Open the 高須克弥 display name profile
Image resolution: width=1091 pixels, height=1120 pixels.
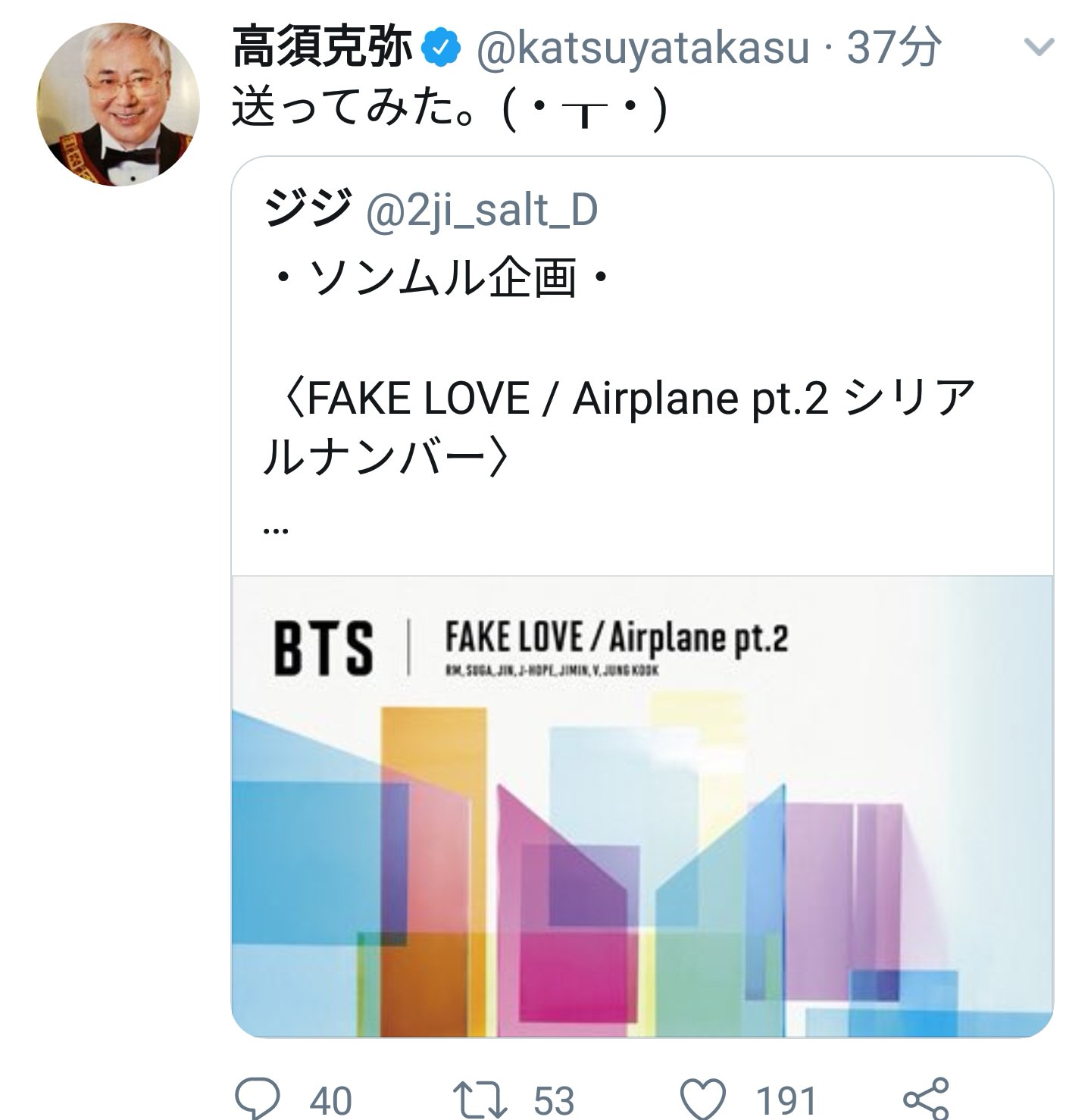pos(322,48)
